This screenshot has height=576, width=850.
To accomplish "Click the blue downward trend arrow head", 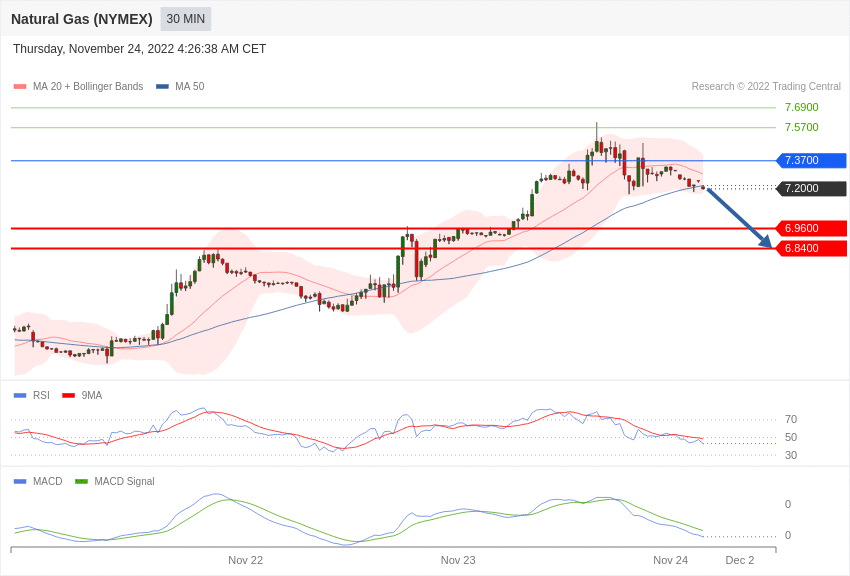I will (766, 242).
